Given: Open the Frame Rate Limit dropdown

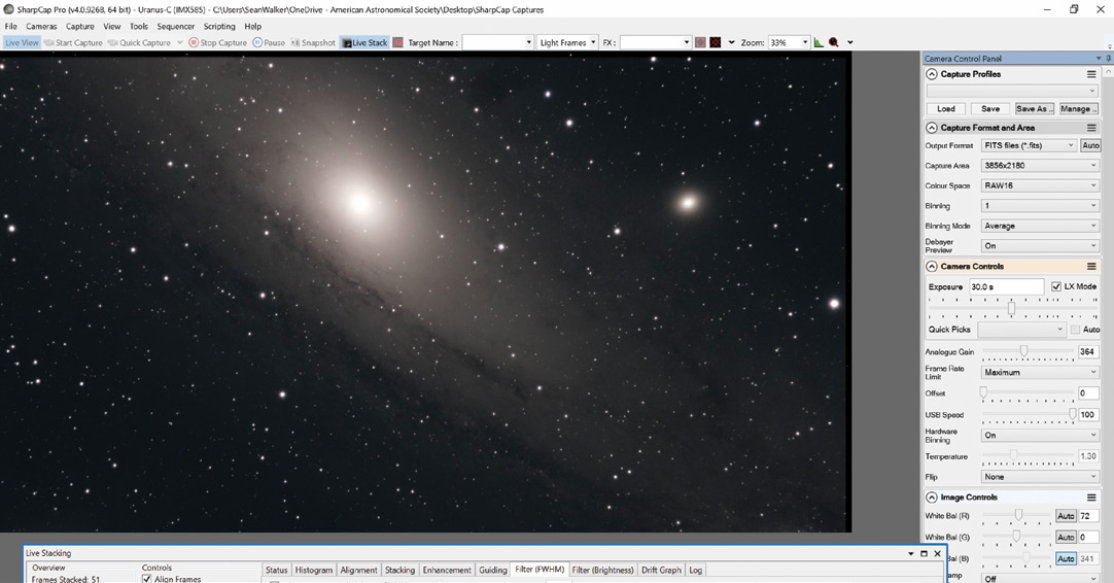Looking at the screenshot, I should (1040, 372).
